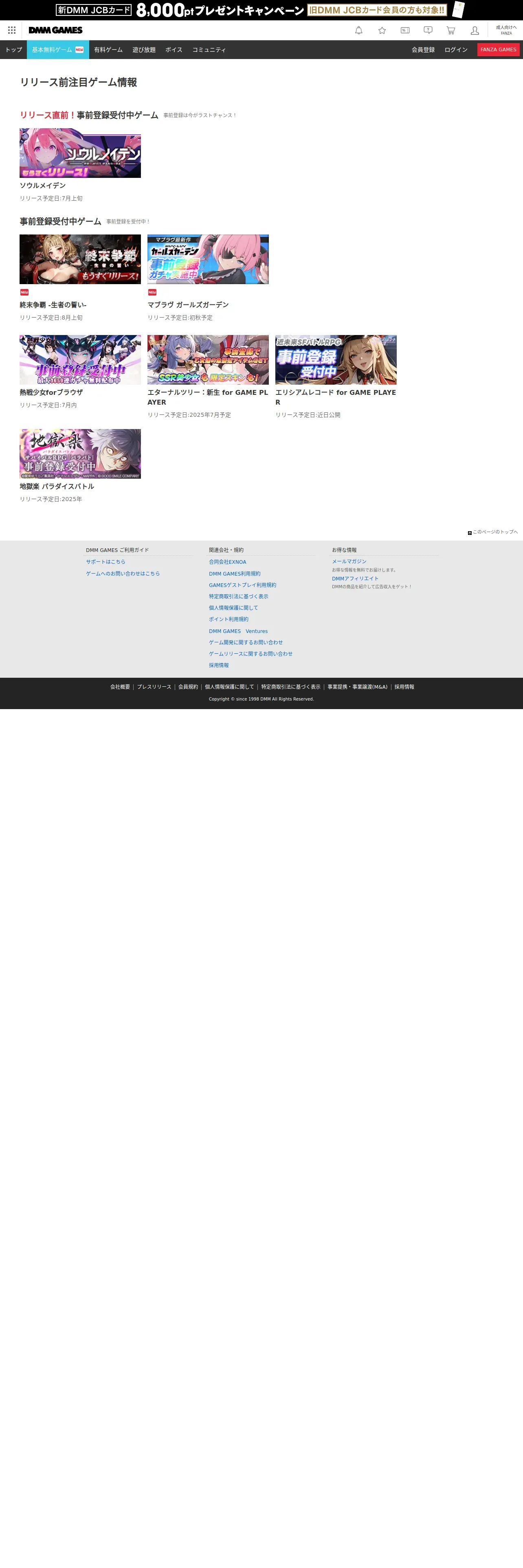Go to adult FANZA site link
Screen dimensions: 523x1568
[x=506, y=31]
